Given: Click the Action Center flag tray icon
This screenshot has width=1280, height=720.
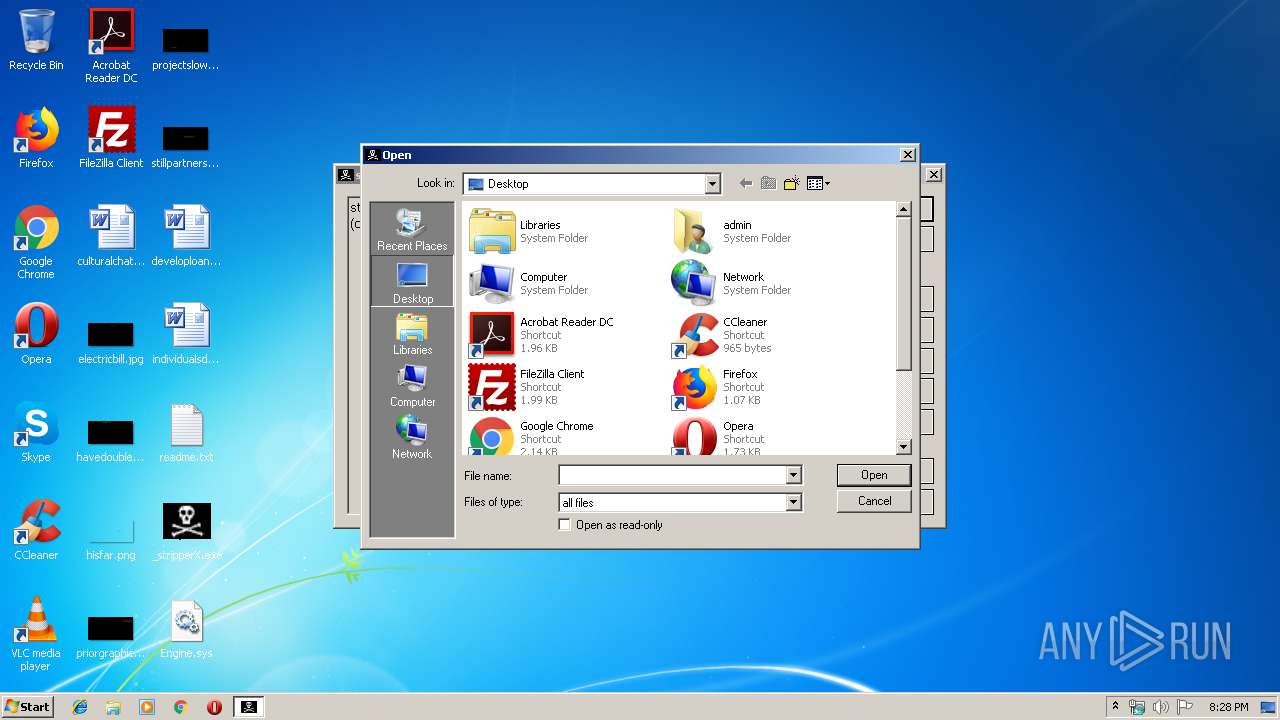Looking at the screenshot, I should 1184,707.
